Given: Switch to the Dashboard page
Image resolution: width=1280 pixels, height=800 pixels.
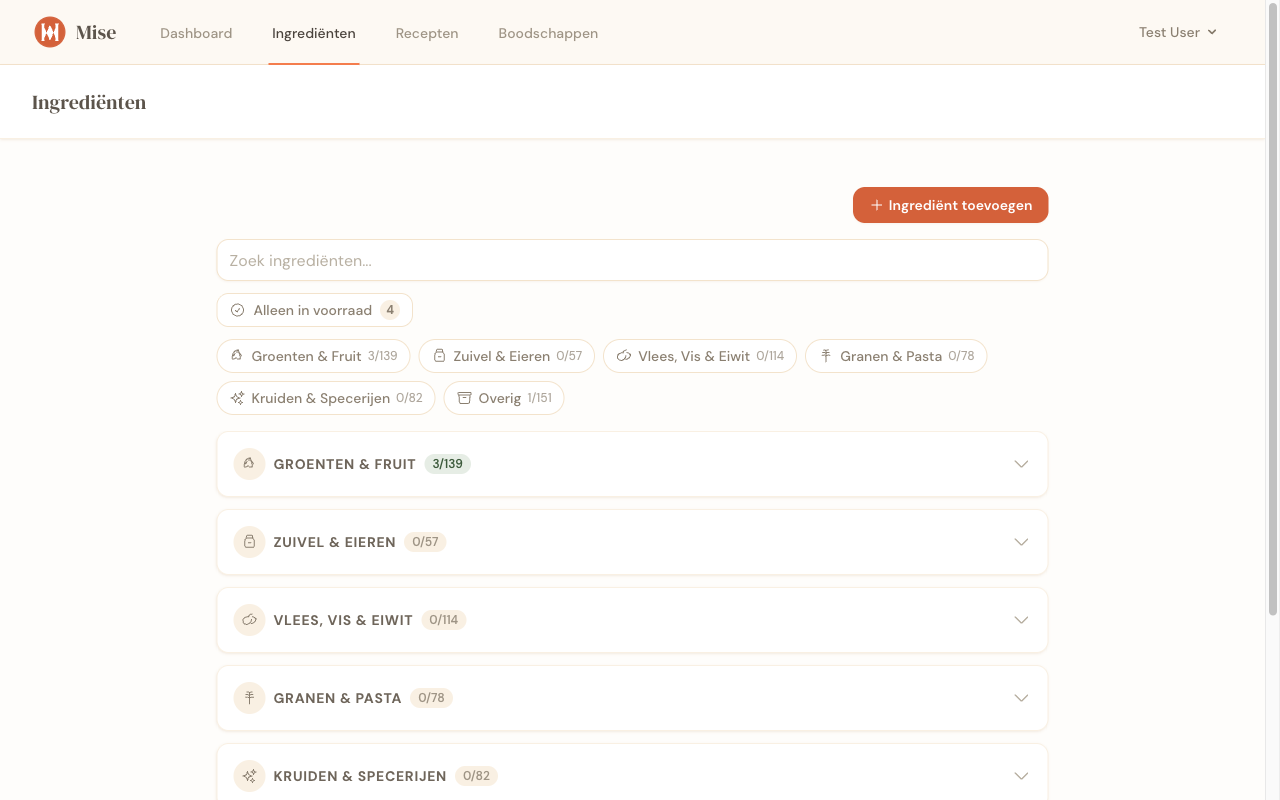Looking at the screenshot, I should pyautogui.click(x=196, y=33).
